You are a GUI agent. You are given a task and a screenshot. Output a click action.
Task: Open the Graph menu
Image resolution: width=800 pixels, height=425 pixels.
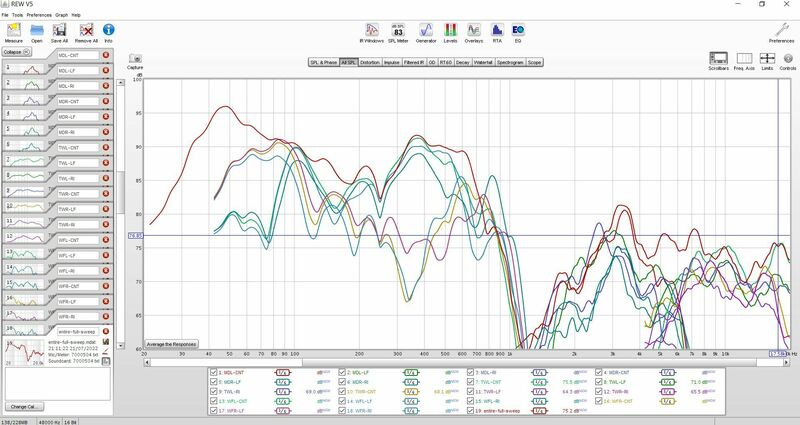(61, 15)
